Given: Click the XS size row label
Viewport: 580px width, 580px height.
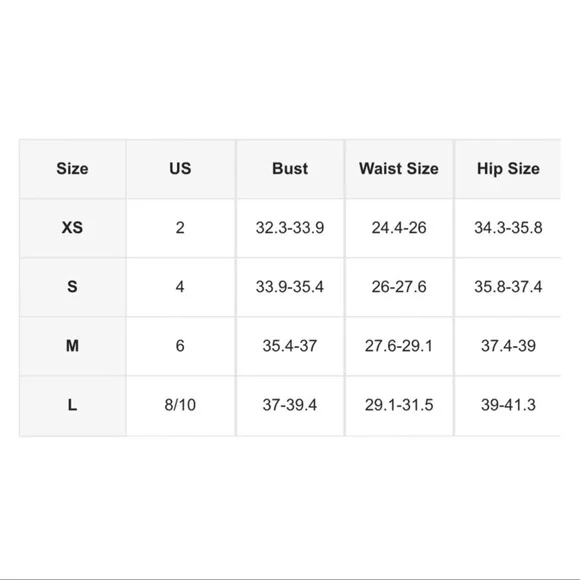Looking at the screenshot, I should pos(72,227).
